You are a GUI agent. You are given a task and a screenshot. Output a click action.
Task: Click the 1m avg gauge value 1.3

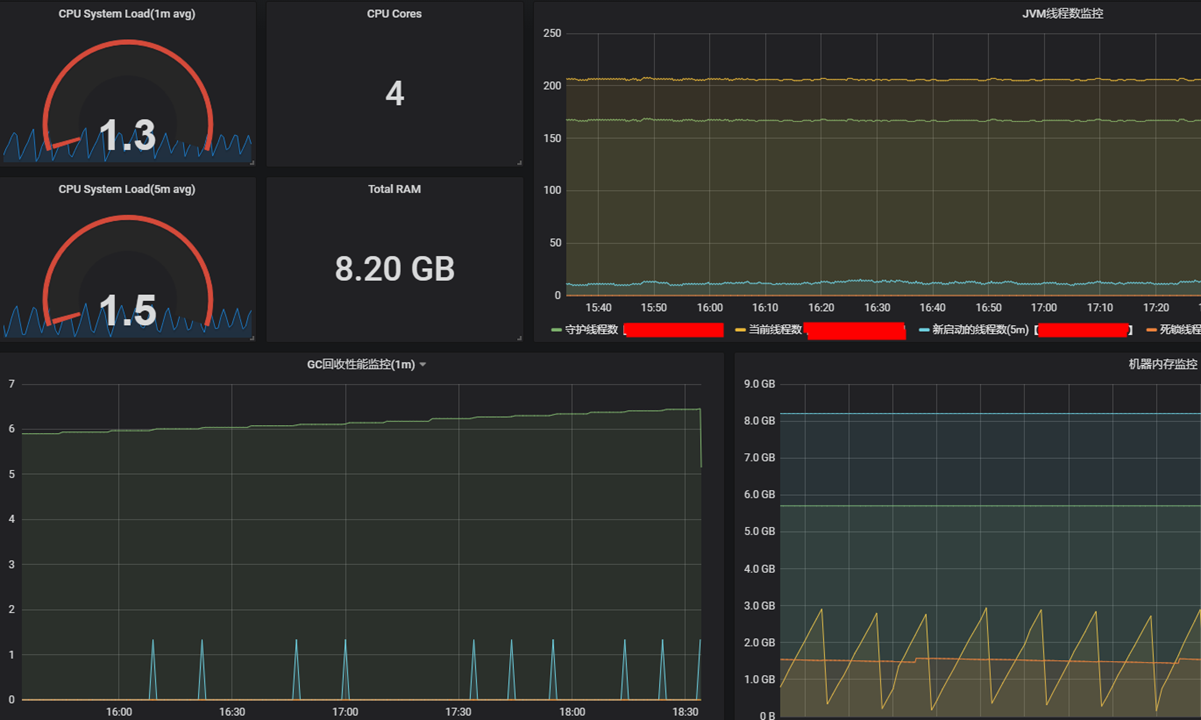[x=127, y=136]
